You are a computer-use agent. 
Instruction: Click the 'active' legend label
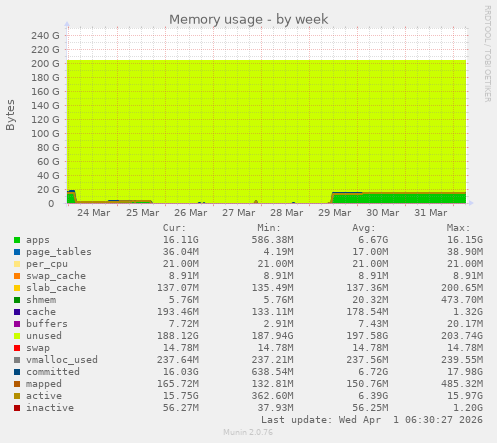click(44, 396)
